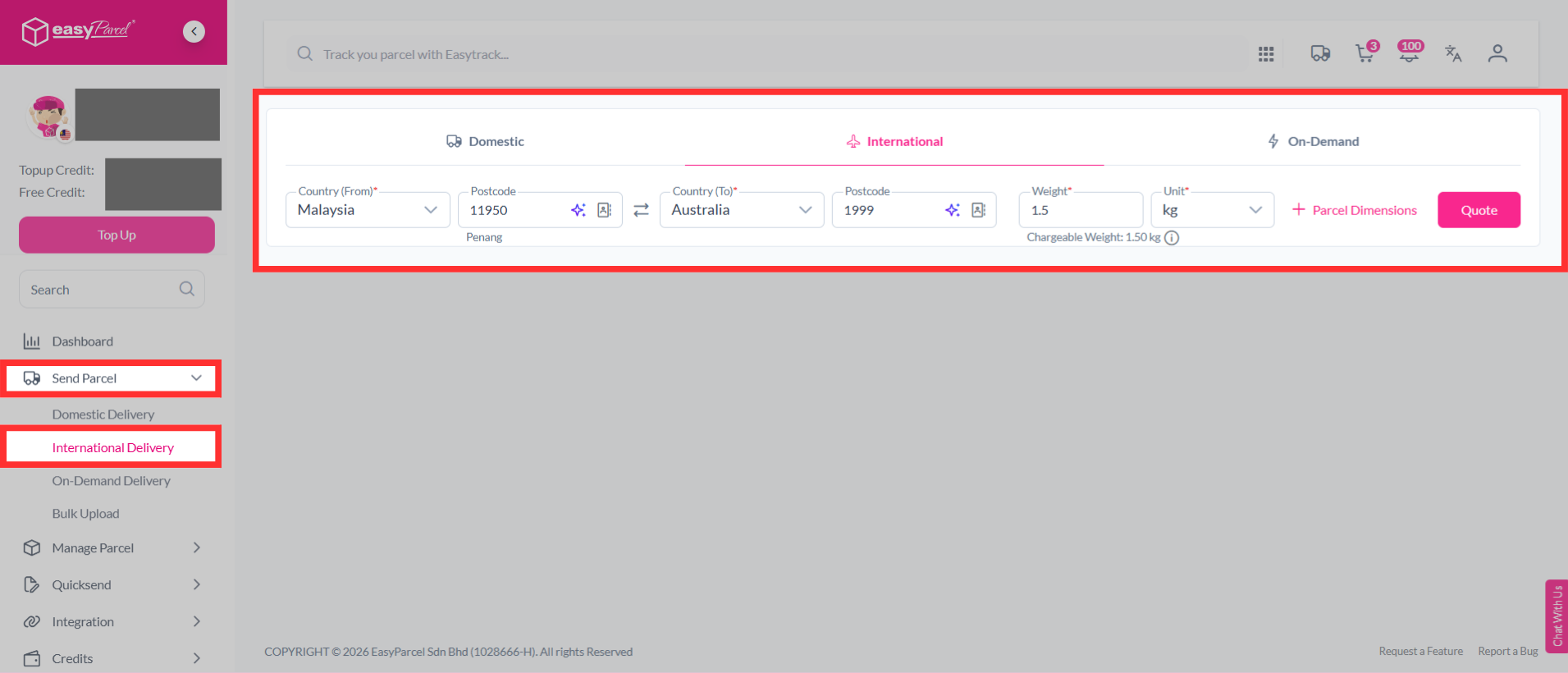
Task: Expand the Quicksend menu
Action: [x=112, y=584]
